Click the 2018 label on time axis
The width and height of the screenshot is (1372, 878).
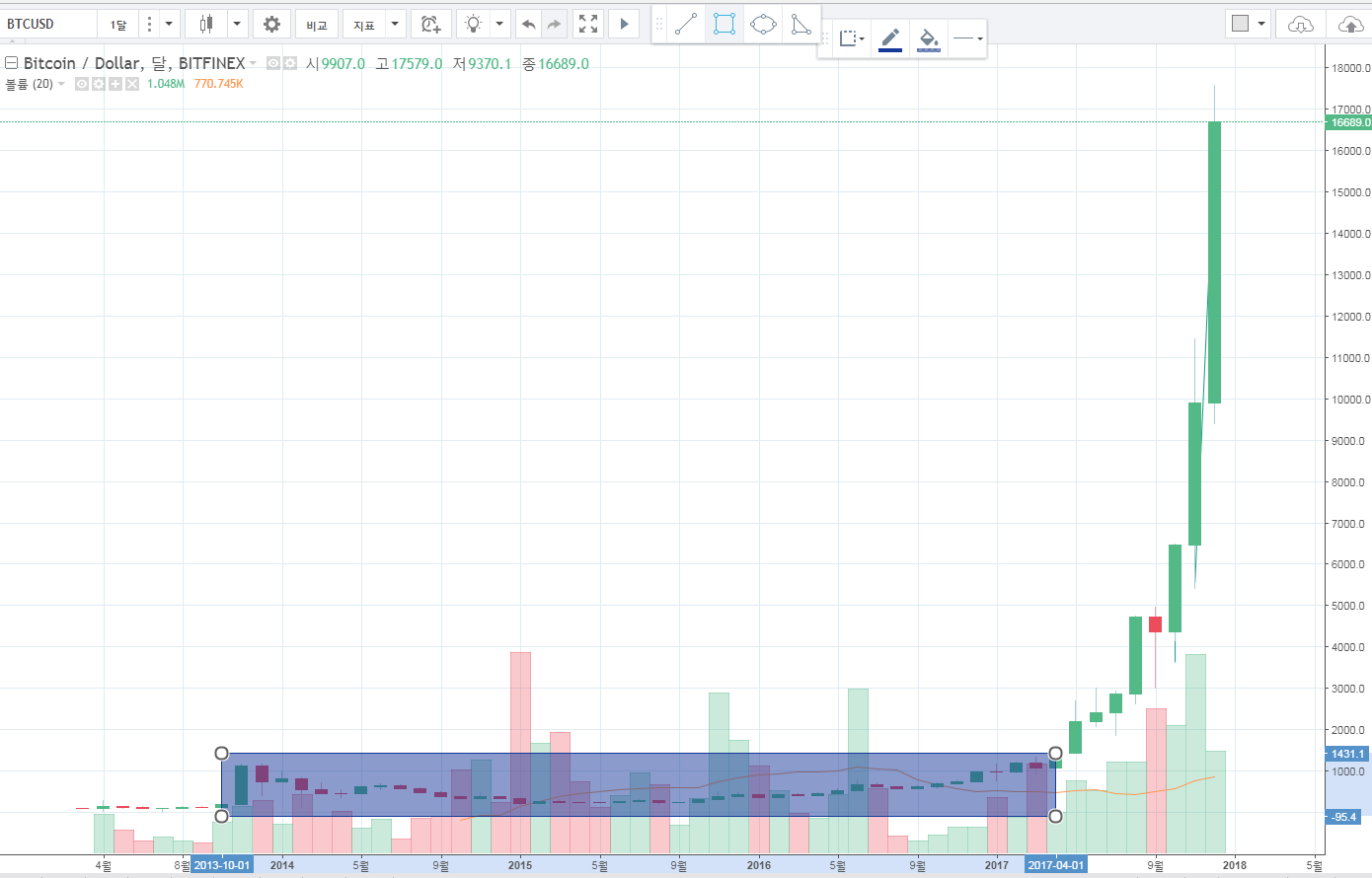point(1235,865)
